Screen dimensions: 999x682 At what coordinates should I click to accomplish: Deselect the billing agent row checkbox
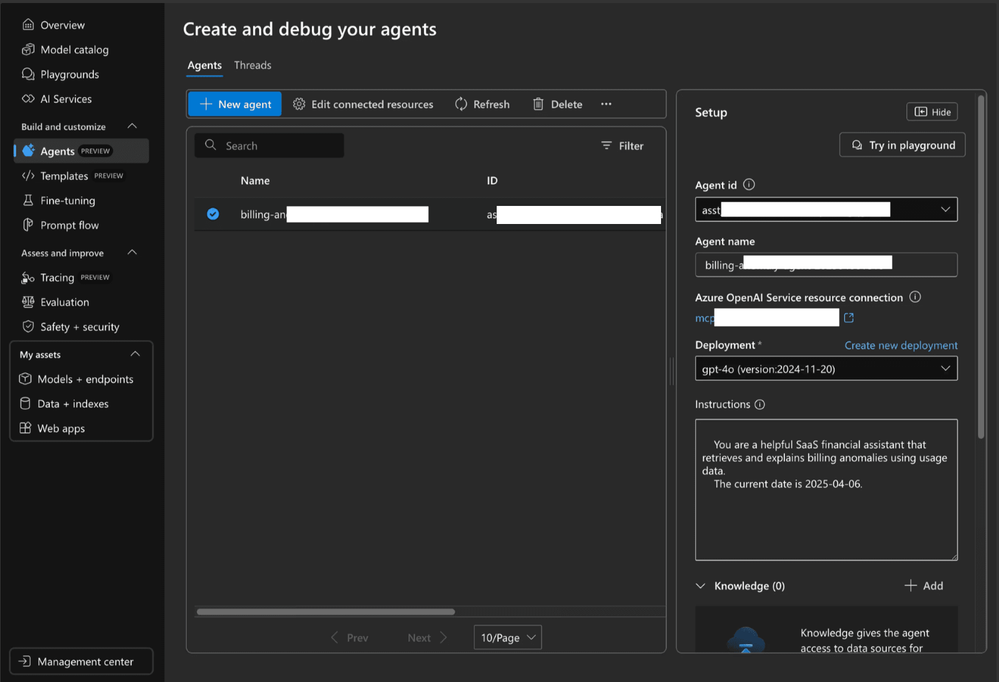click(x=213, y=214)
